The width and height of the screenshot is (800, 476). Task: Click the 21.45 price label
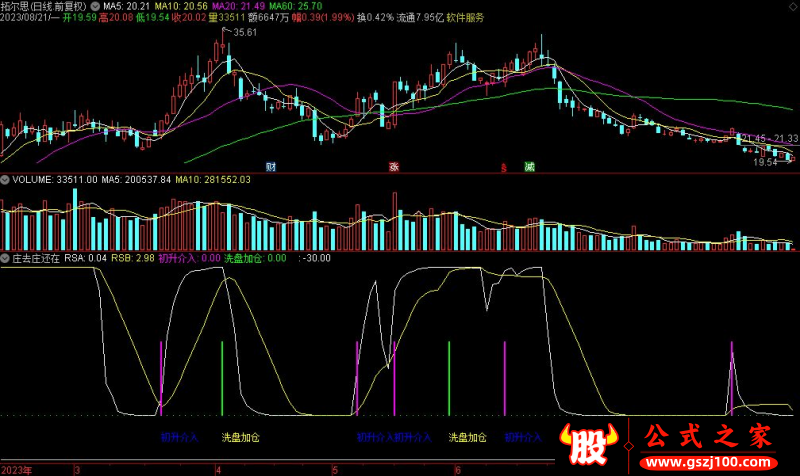coord(753,139)
